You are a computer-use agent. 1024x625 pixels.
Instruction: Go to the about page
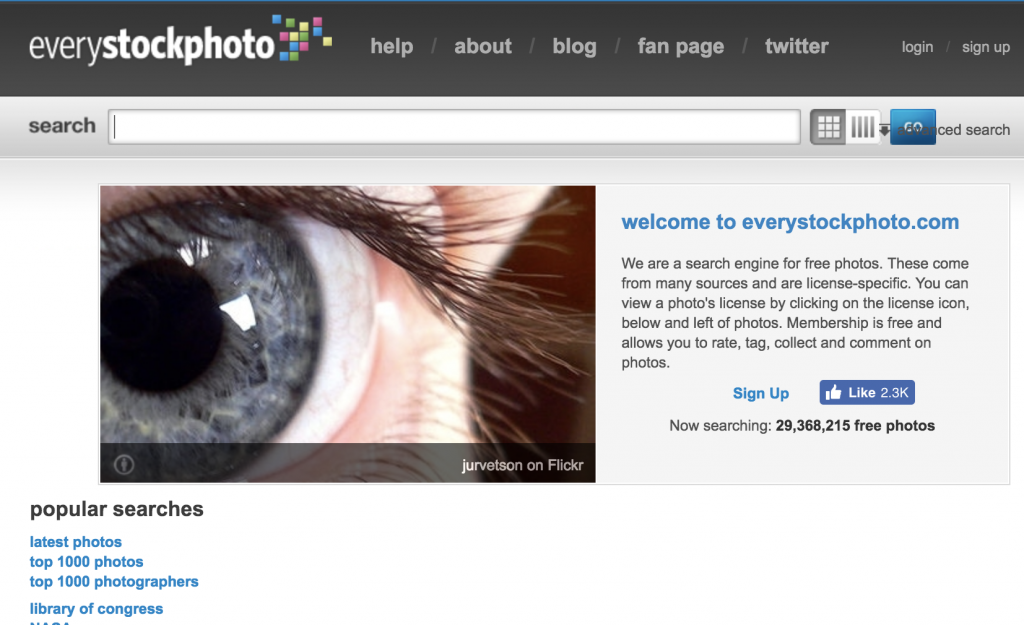click(483, 46)
